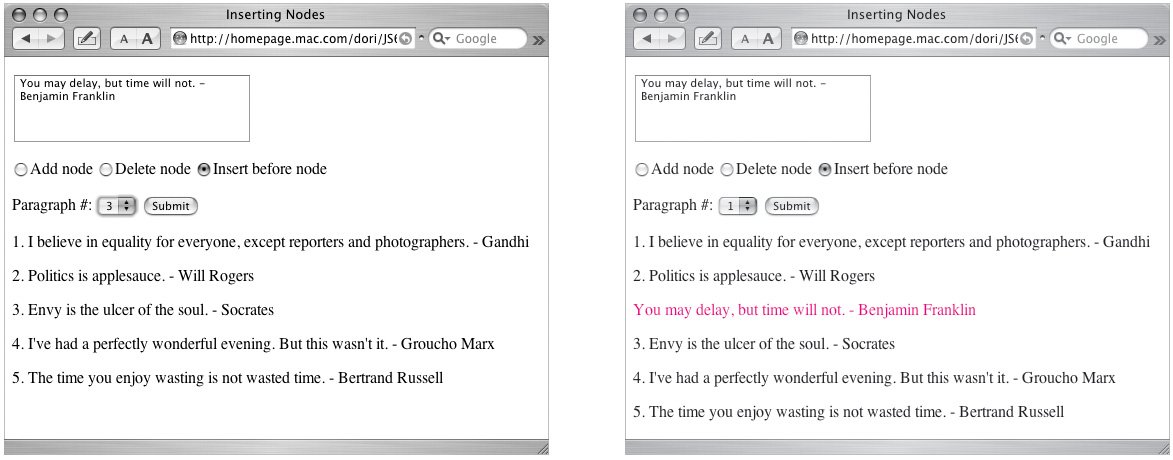Click the pink Benjamin Franklin quote paragraph
The image size is (1173, 460).
(804, 310)
